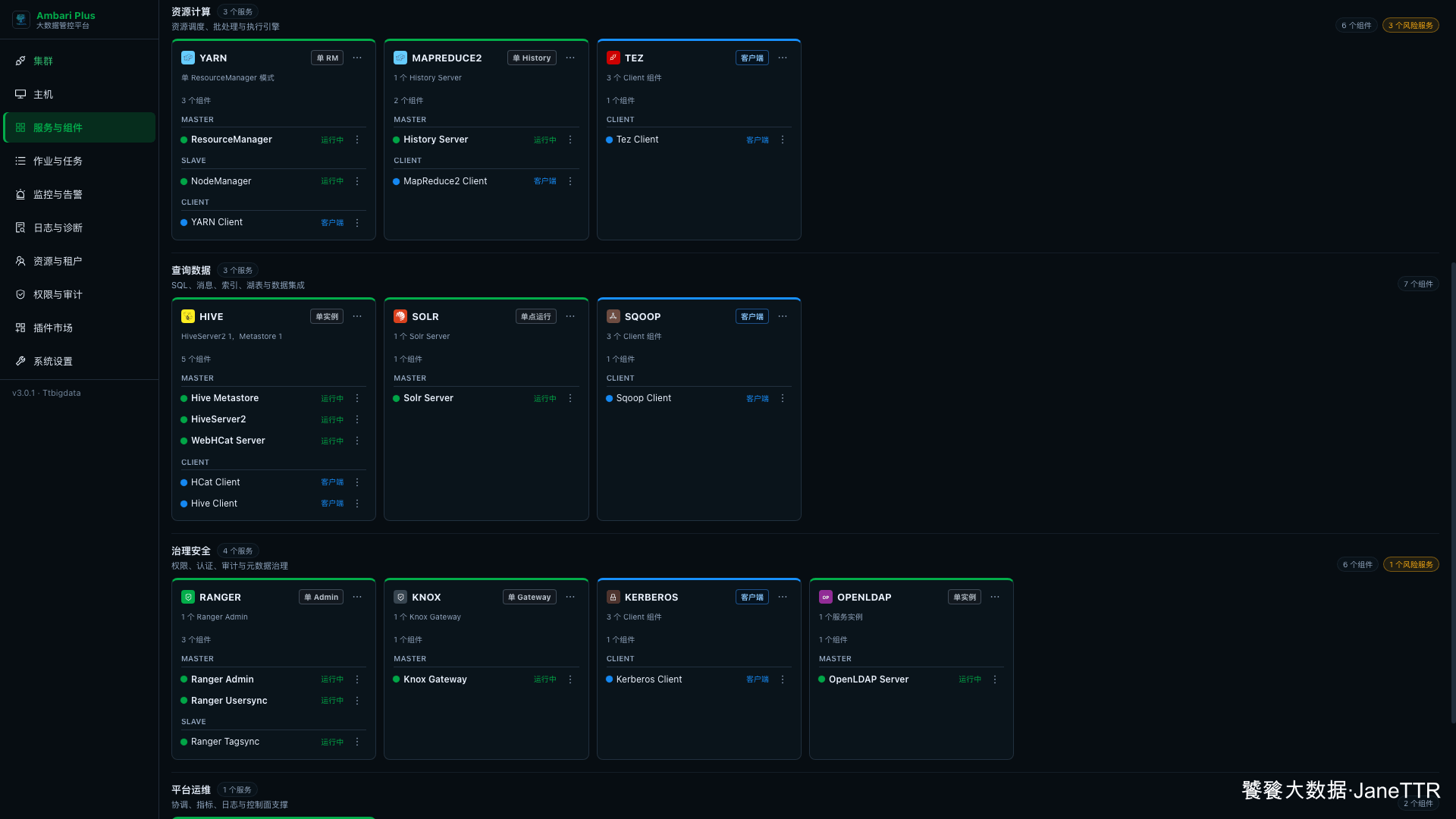The width and height of the screenshot is (1456, 819).
Task: Open the RANGER card more-options menu
Action: 357,597
